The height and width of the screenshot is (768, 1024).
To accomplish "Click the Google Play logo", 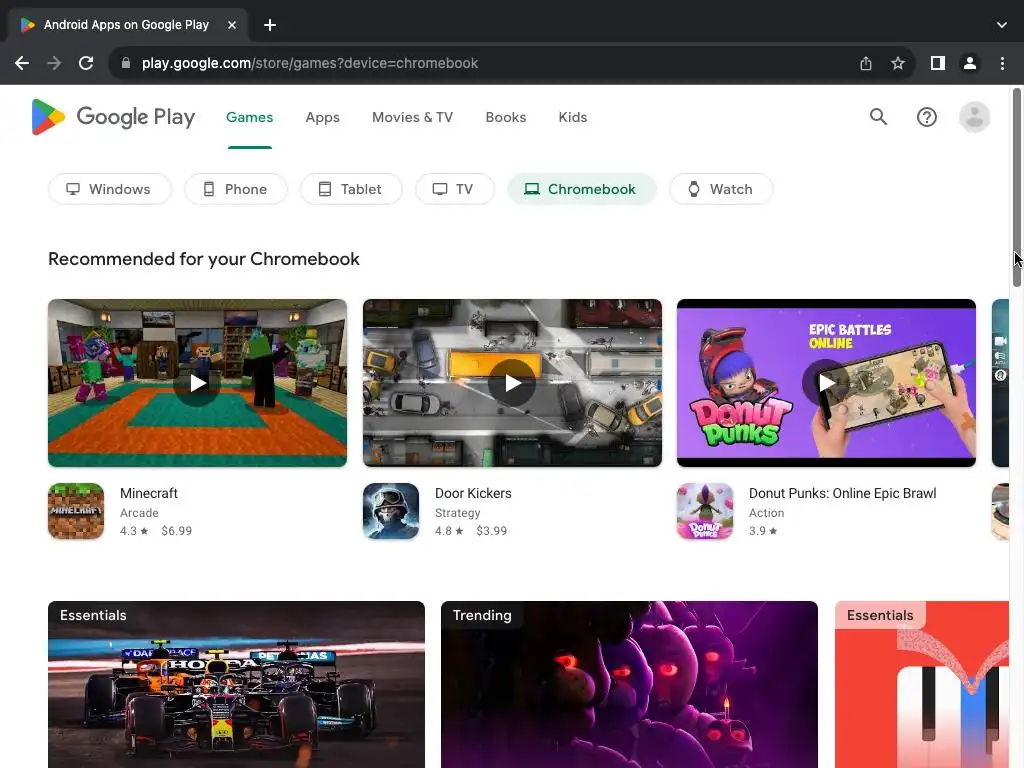I will [113, 117].
